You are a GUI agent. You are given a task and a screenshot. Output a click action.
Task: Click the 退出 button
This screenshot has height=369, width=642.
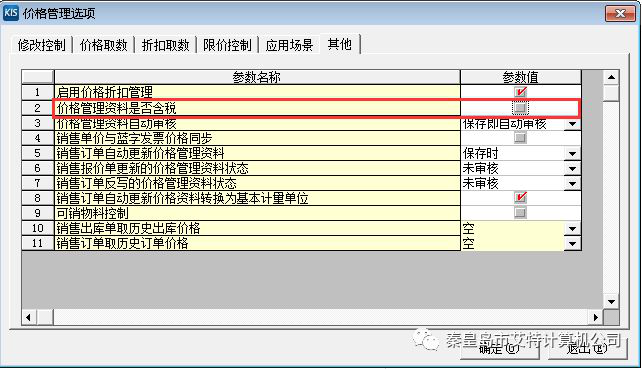(587, 349)
